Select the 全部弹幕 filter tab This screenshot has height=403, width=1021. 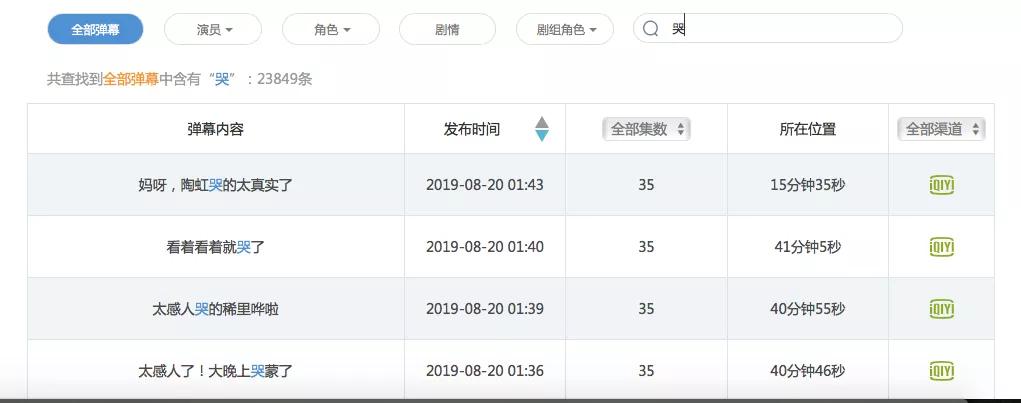pos(95,29)
